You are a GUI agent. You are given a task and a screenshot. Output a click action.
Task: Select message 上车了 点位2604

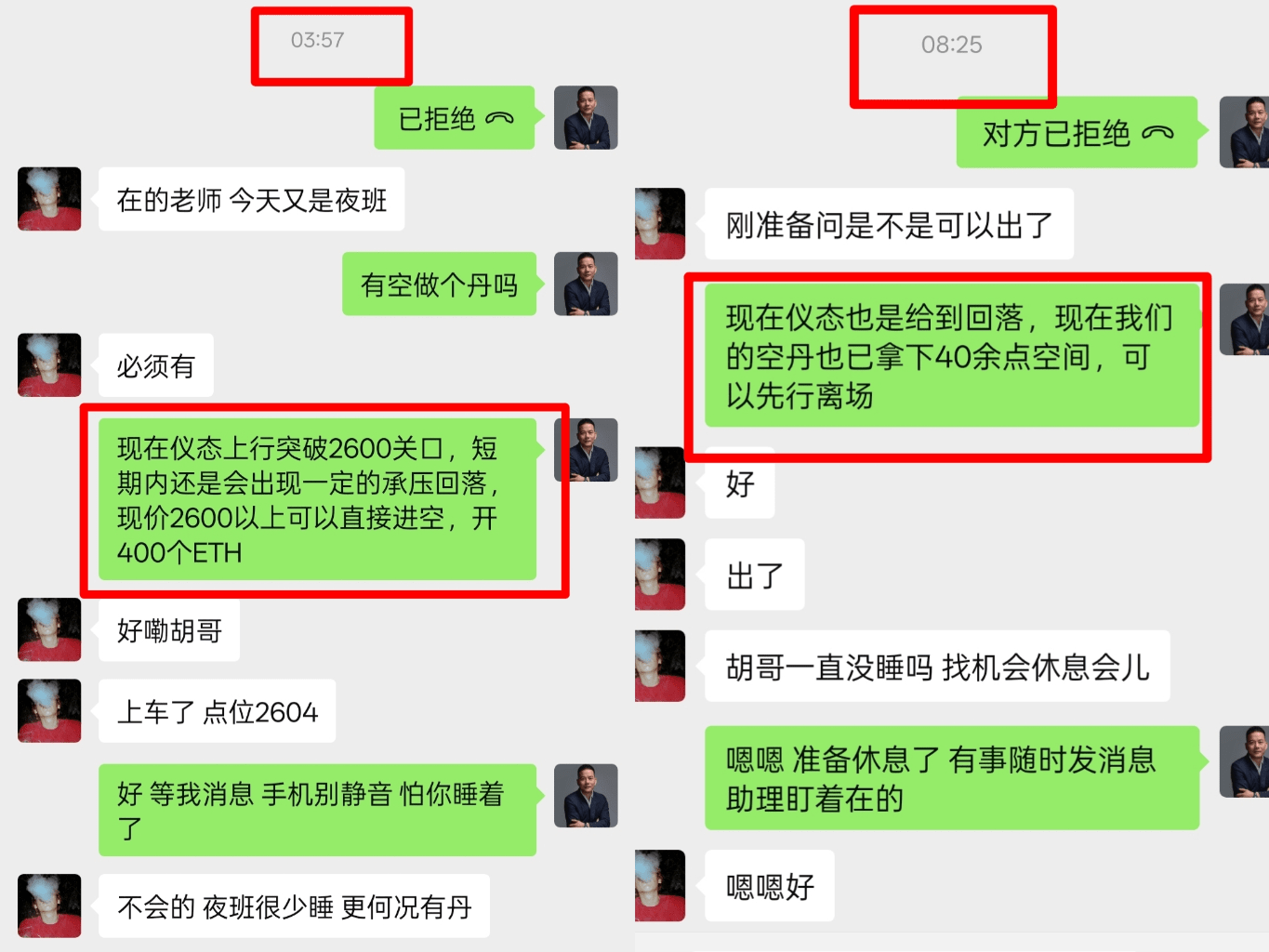click(217, 711)
